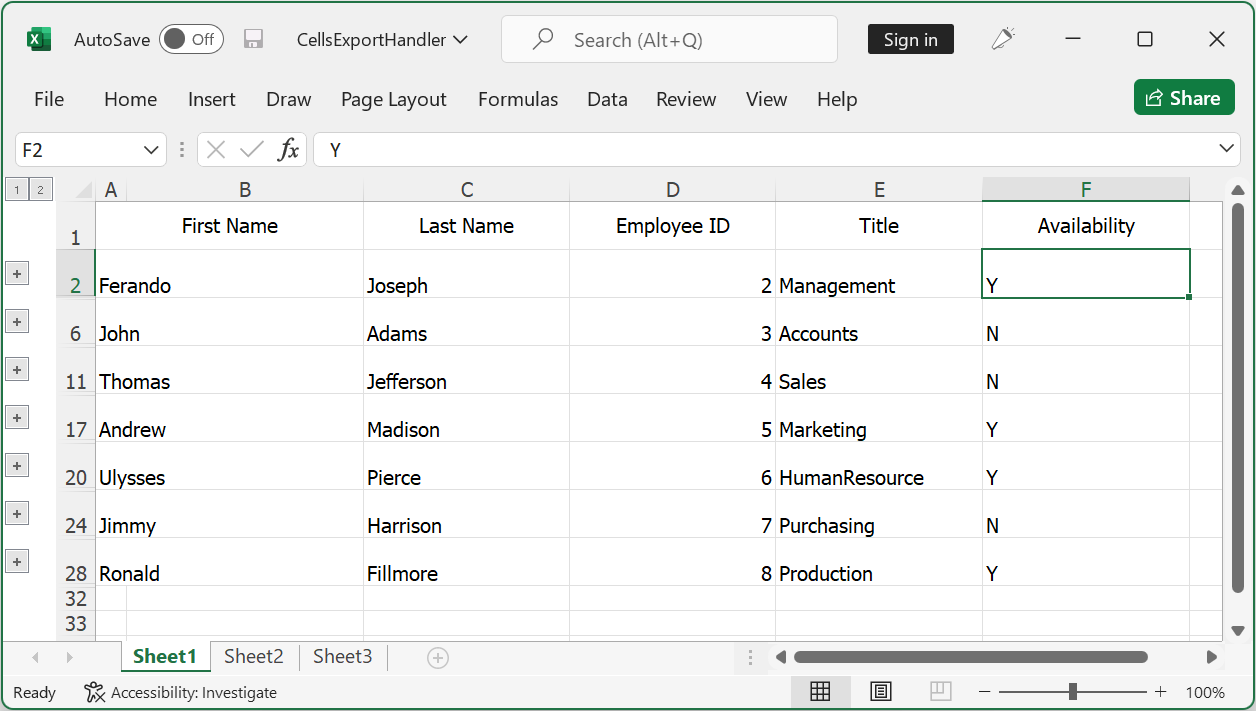Screen dimensions: 1256x711
Task: Click the Employee ID header cell
Action: pyautogui.click(x=673, y=226)
